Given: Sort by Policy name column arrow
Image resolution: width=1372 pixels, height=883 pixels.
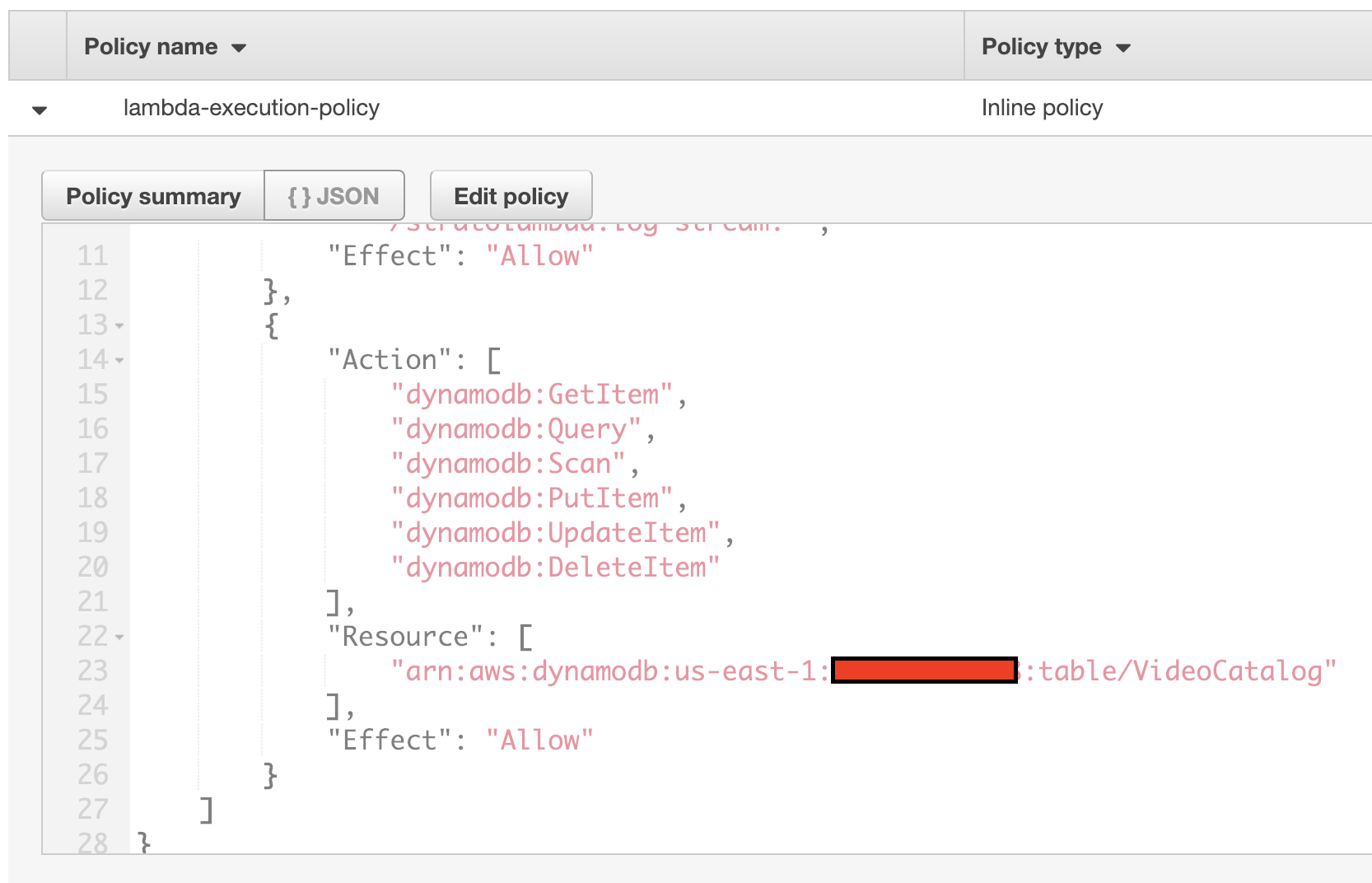Looking at the screenshot, I should (239, 49).
